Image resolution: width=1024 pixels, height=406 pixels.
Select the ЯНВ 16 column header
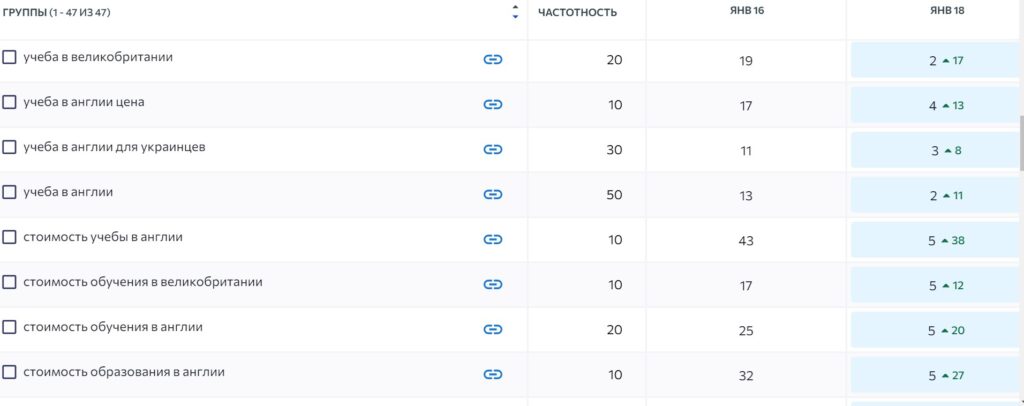746,10
